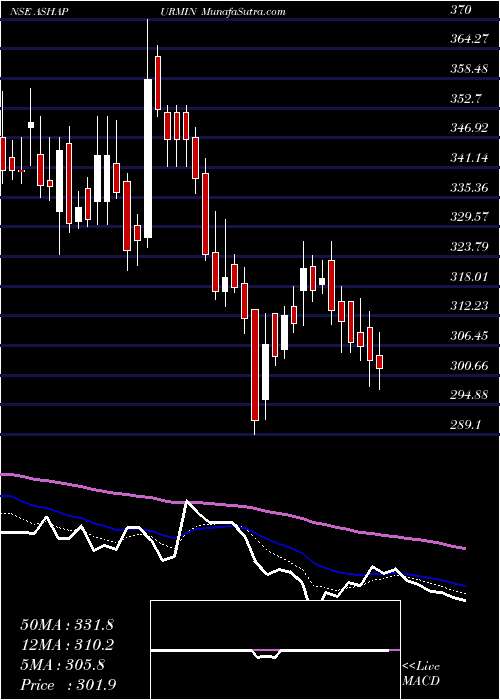Click the 329.57 price axis label
500x700 pixels.
(x=467, y=217)
